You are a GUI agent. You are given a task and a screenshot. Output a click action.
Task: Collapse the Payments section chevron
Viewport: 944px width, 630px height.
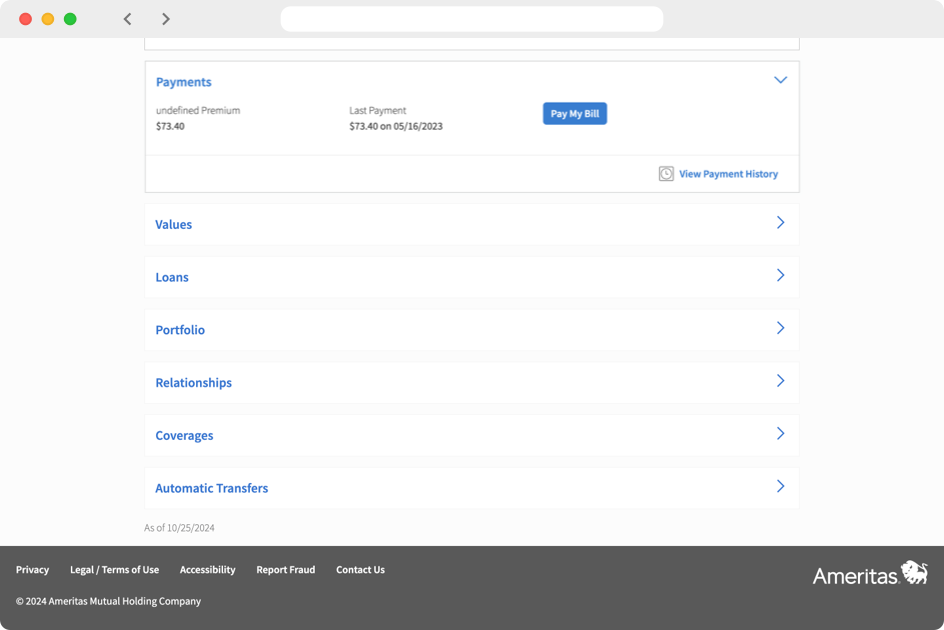(780, 80)
